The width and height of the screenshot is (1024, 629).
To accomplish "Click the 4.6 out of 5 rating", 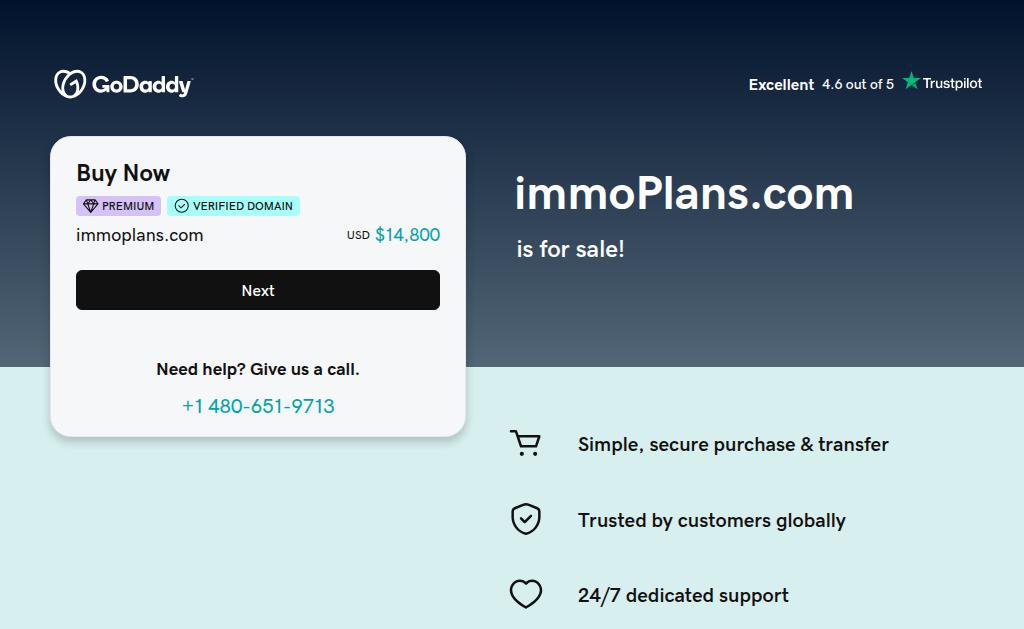I will pos(857,84).
